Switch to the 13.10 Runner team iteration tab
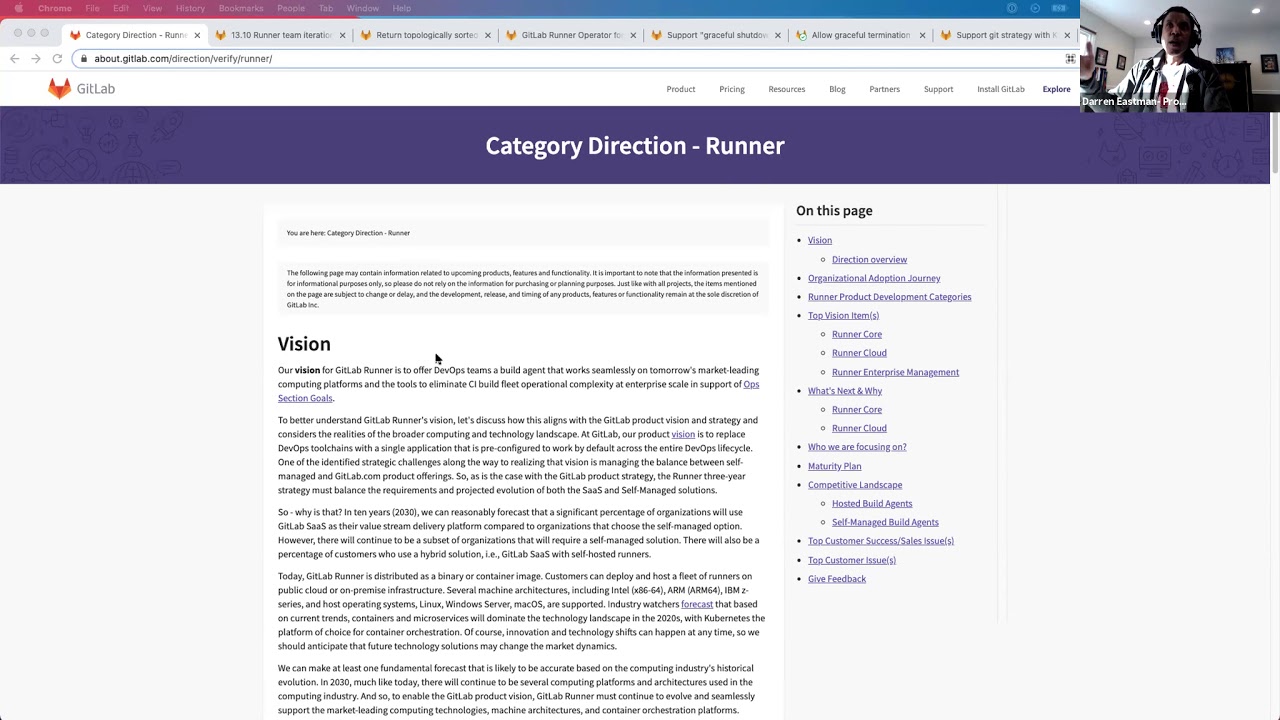The image size is (1280, 720). click(280, 35)
